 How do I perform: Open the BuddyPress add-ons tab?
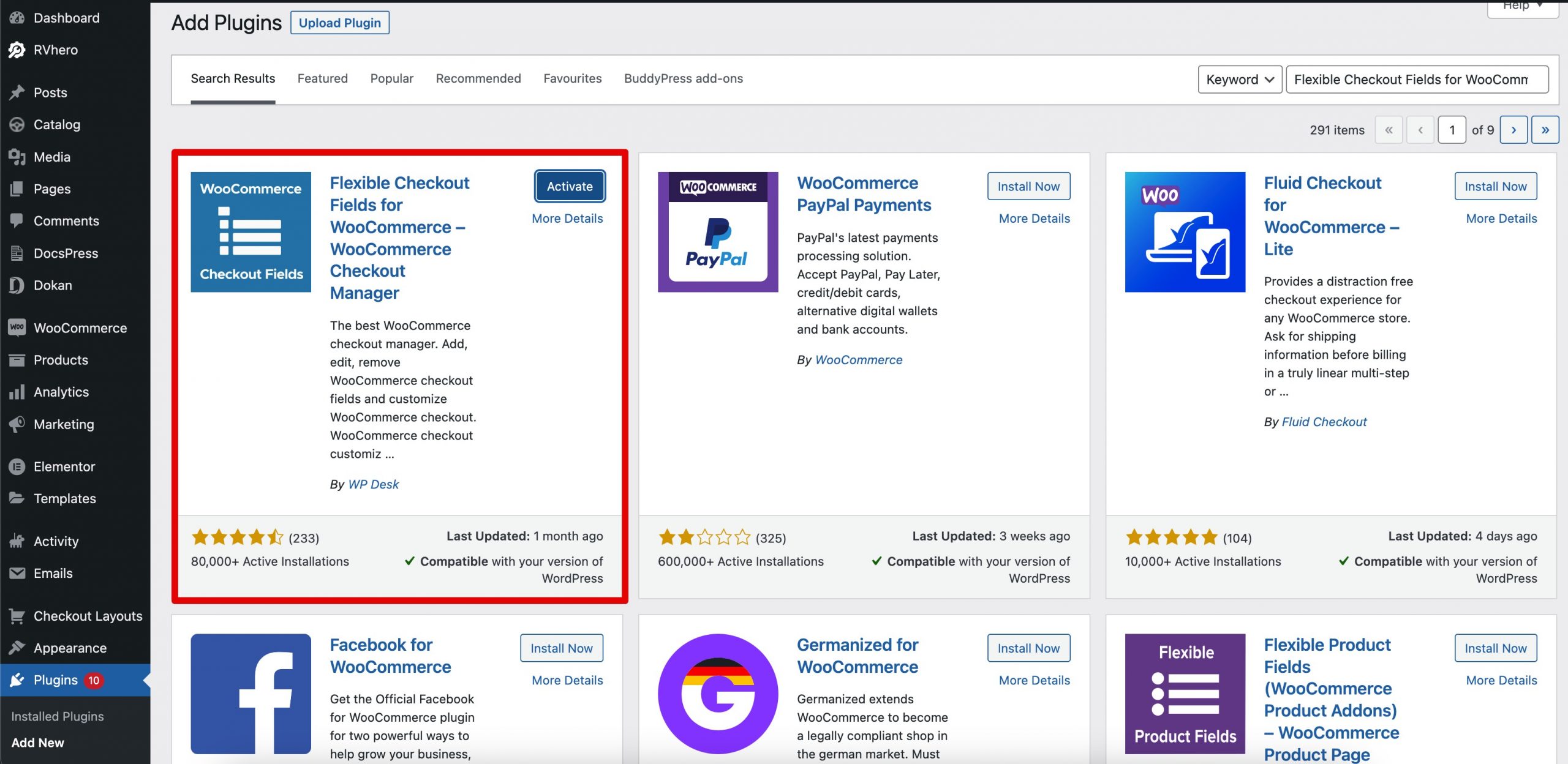683,78
